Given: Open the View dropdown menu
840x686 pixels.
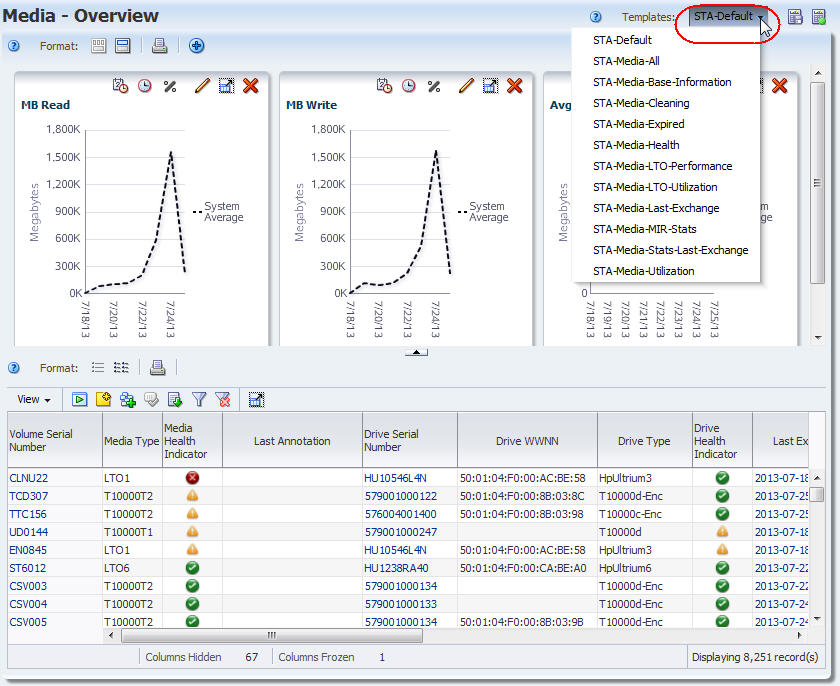Looking at the screenshot, I should click(34, 399).
